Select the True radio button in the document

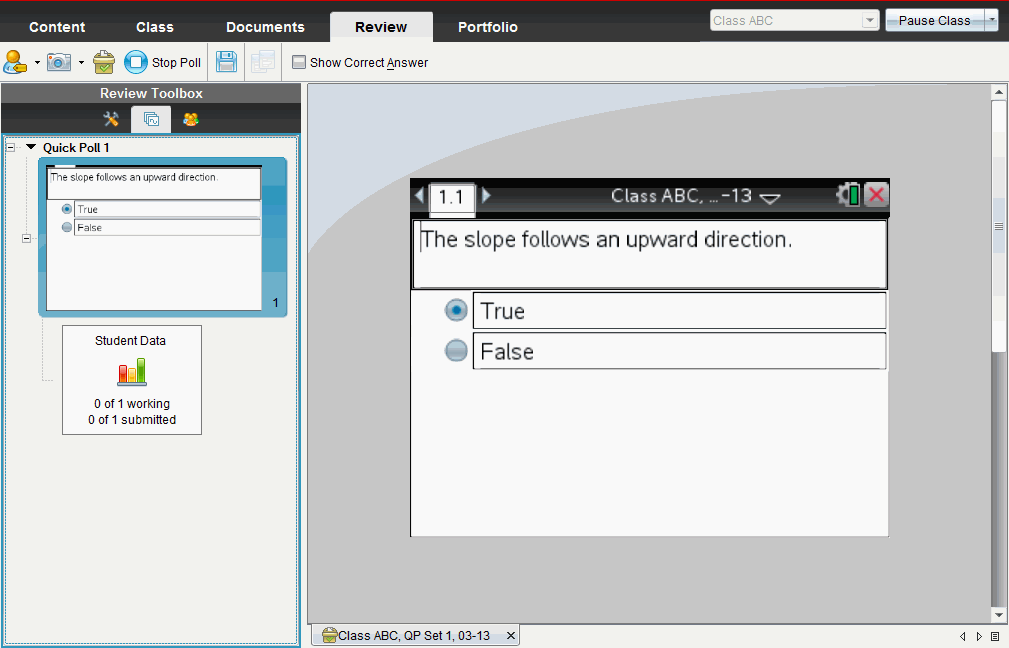click(x=456, y=311)
